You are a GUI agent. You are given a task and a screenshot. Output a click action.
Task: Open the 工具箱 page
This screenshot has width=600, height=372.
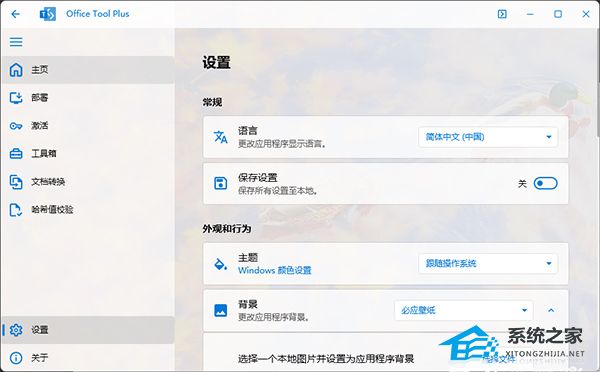(x=88, y=153)
